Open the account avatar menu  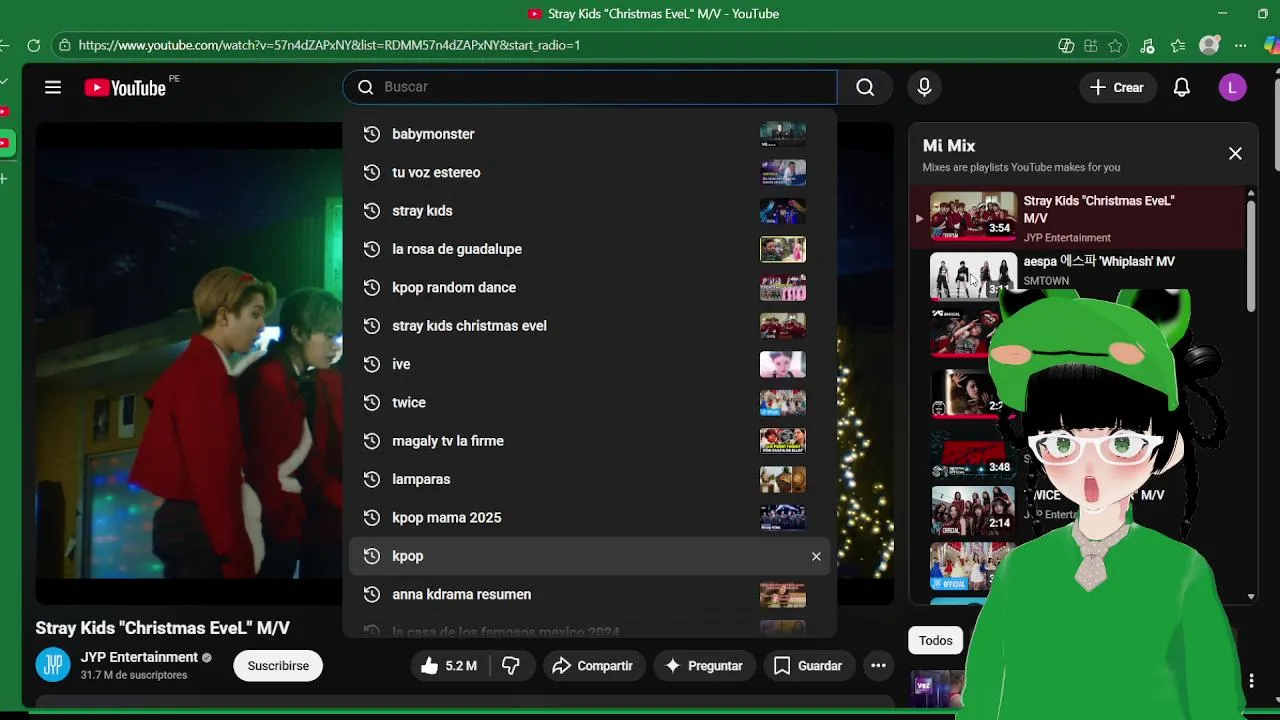click(x=1232, y=87)
